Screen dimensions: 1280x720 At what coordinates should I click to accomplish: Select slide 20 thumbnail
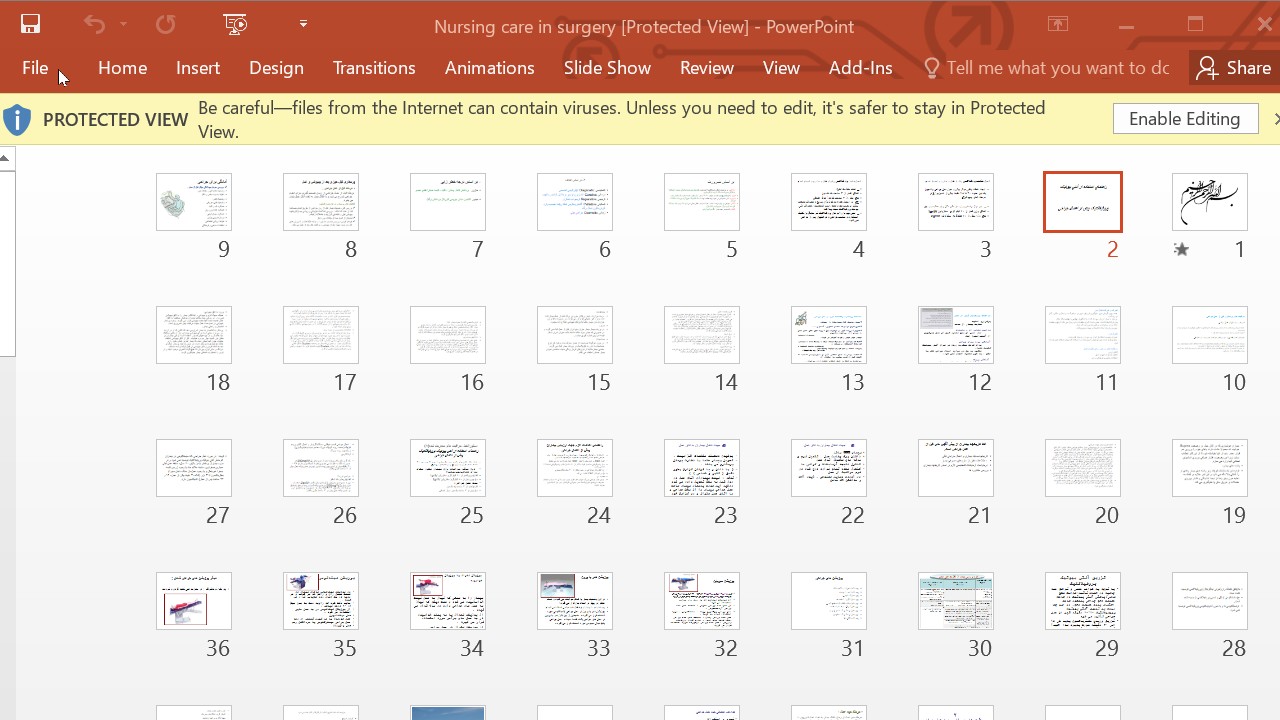point(1083,468)
